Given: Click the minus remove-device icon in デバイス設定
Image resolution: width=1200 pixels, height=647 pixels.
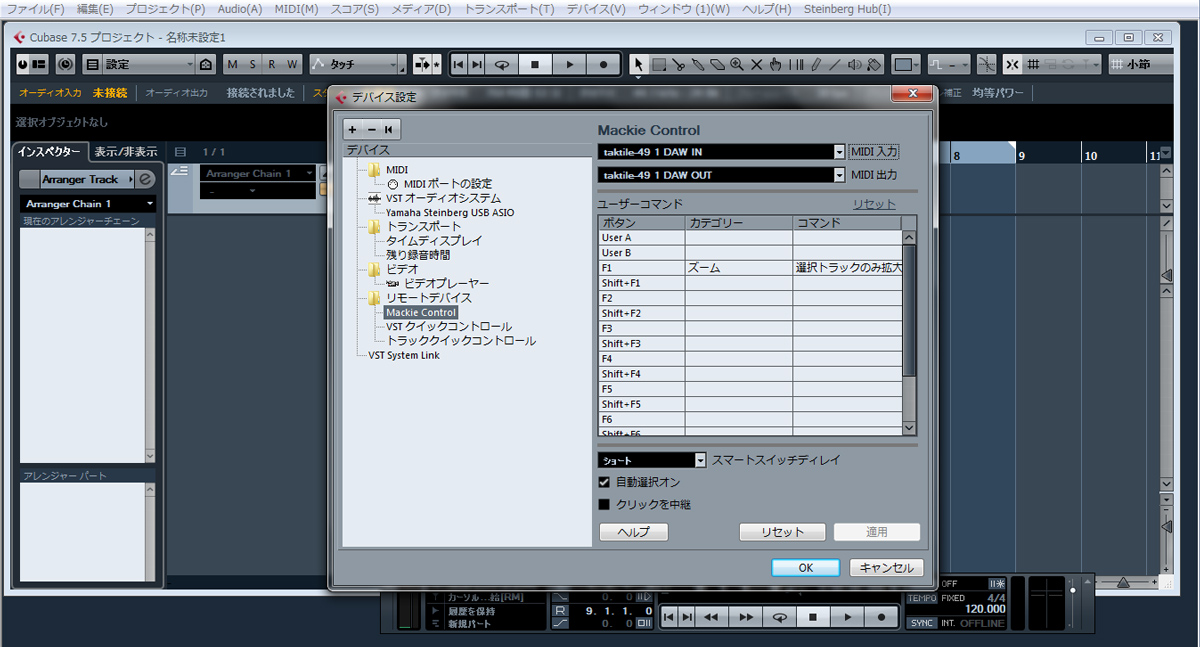Looking at the screenshot, I should coord(371,129).
